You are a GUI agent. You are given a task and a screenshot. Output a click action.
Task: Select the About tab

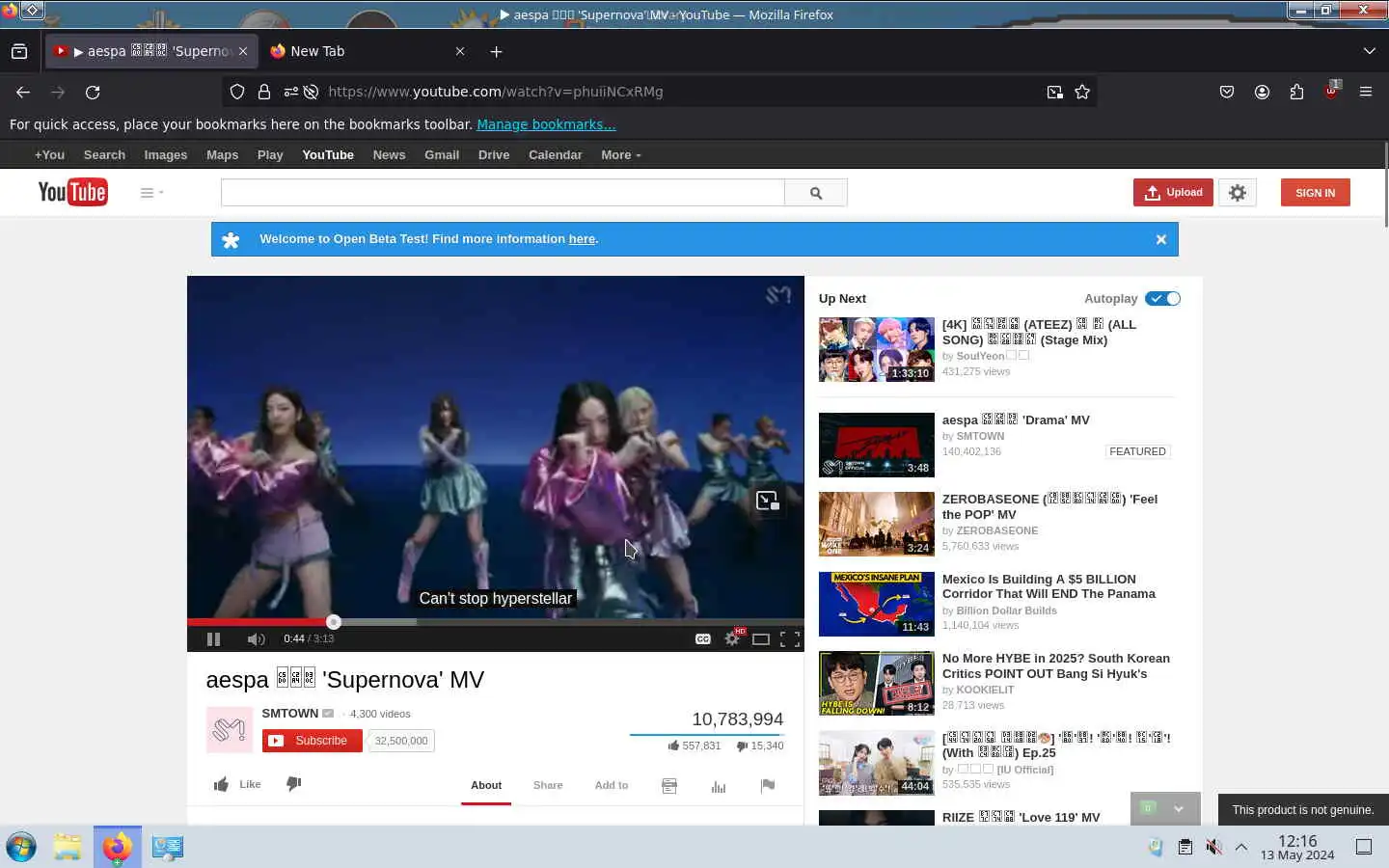pyautogui.click(x=486, y=785)
